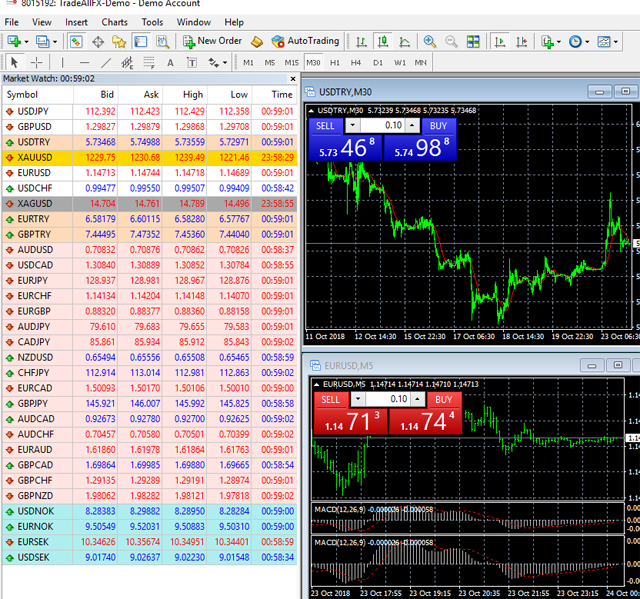Decrease USDTRY trade volume with down arrow

(353, 126)
